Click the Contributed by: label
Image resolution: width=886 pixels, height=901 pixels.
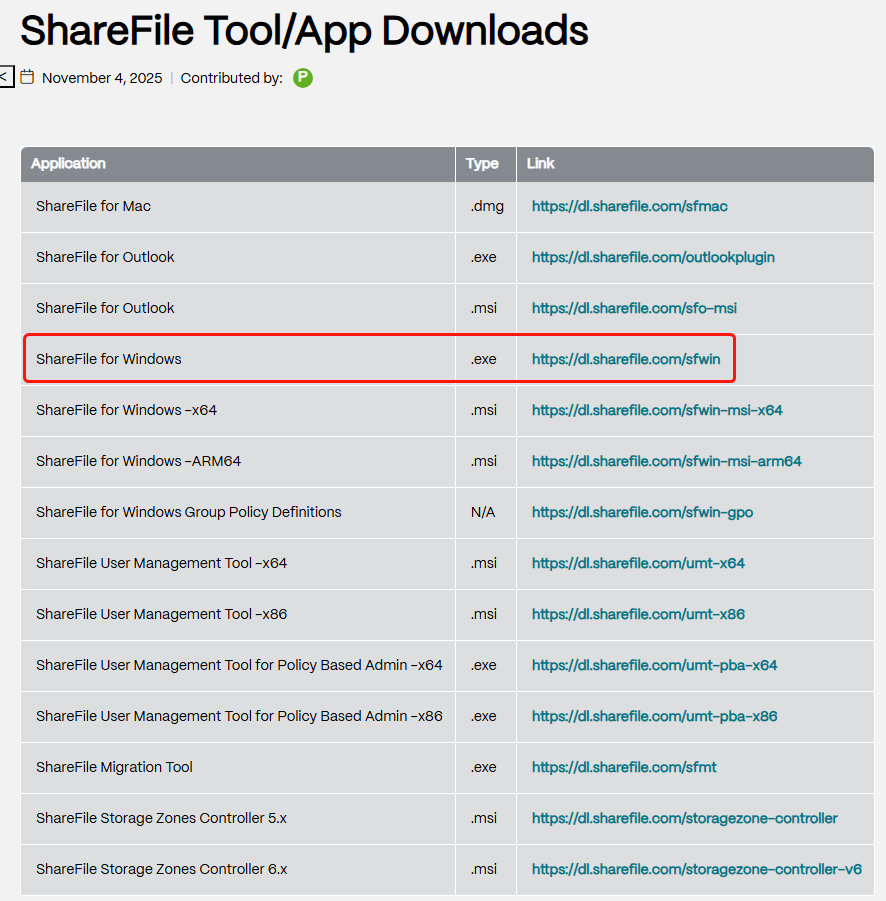point(232,78)
